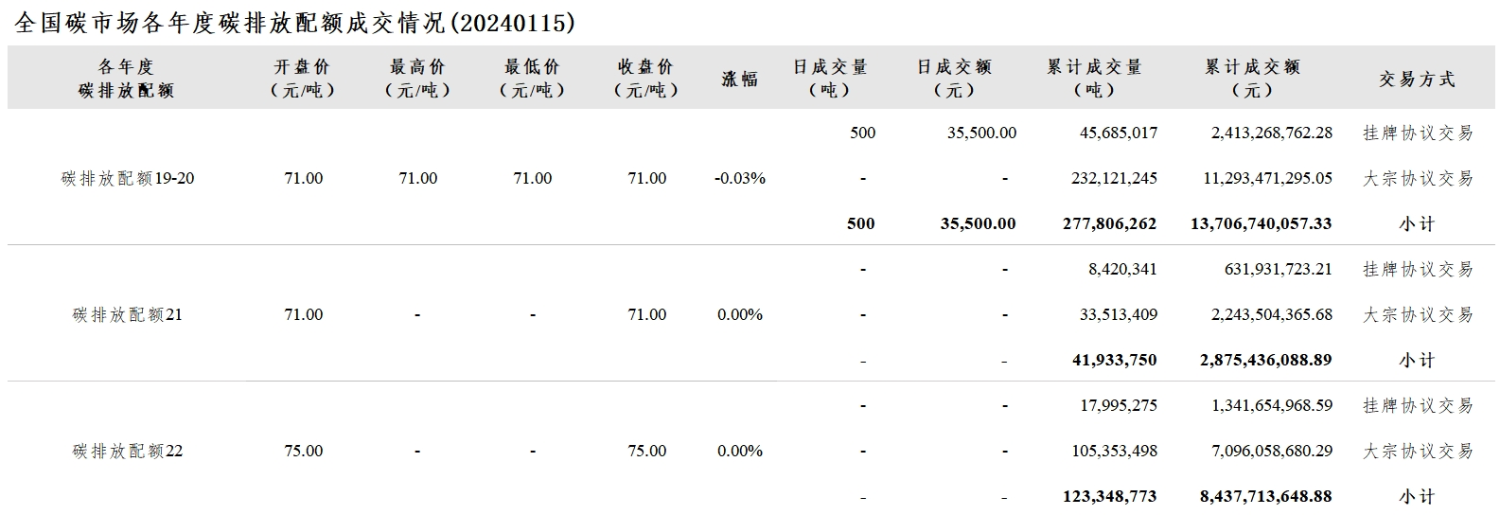Click subtotal amount 13,706,740,057.33

point(1262,224)
